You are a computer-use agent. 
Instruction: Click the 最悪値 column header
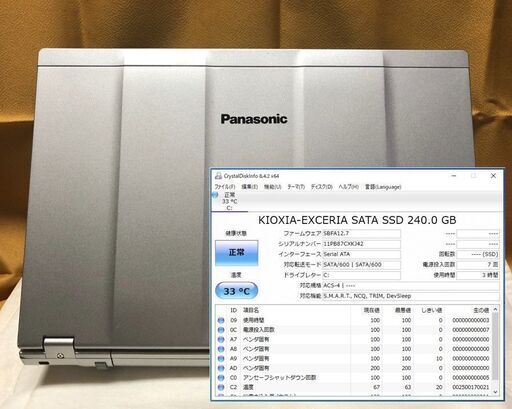point(403,310)
